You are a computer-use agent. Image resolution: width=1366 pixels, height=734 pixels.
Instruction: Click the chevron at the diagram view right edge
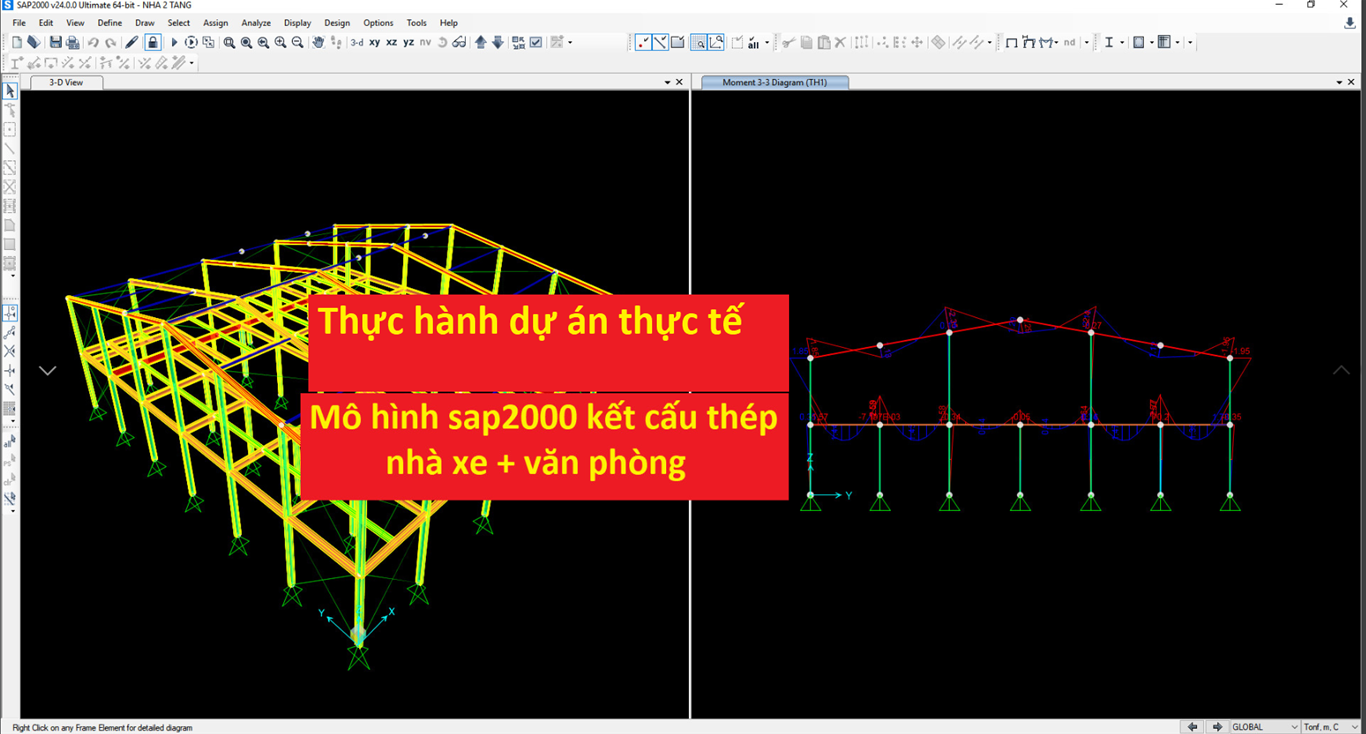point(1341,370)
